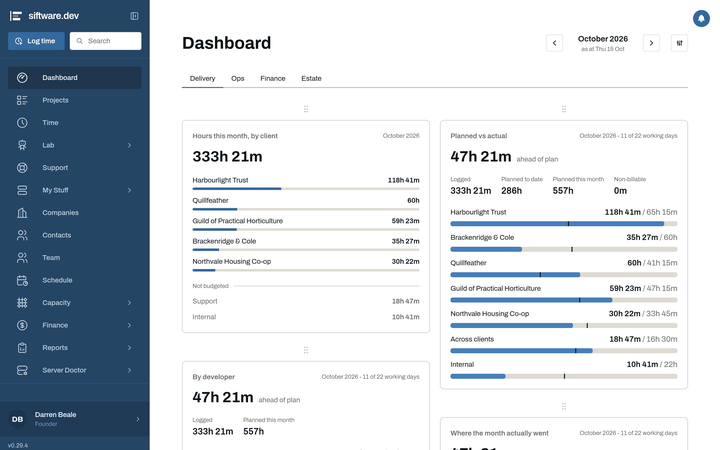The width and height of the screenshot is (720, 450).
Task: Click the siftware.dev logo icon
Action: click(x=16, y=16)
